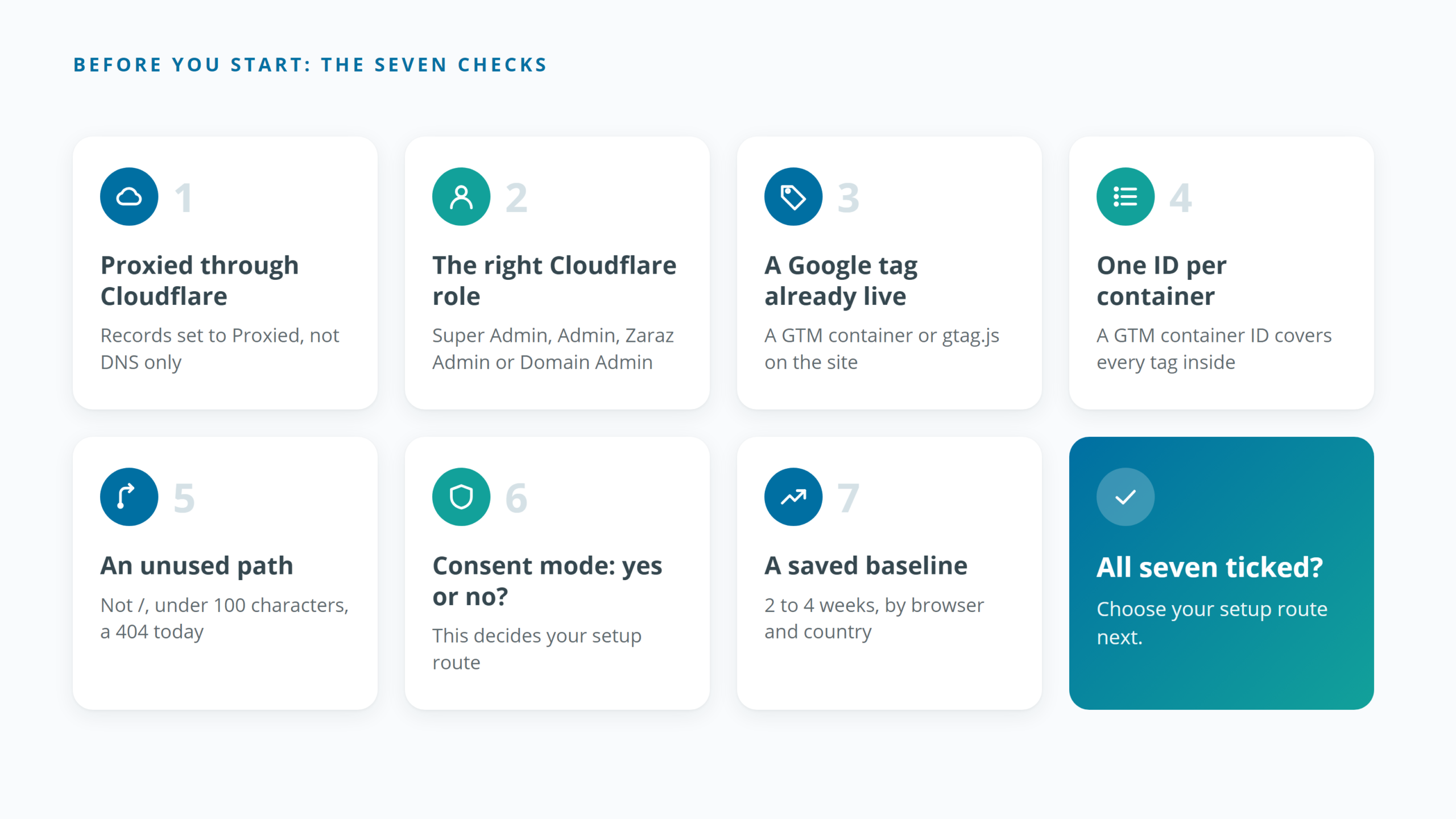Click 'A GTM container or gtag.js on the site'
Screen dimensions: 1456x819
[x=882, y=349]
